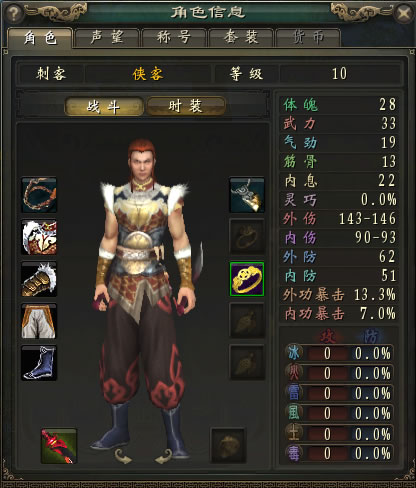
Task: Open the 声望 reputation tab
Action: (x=107, y=38)
